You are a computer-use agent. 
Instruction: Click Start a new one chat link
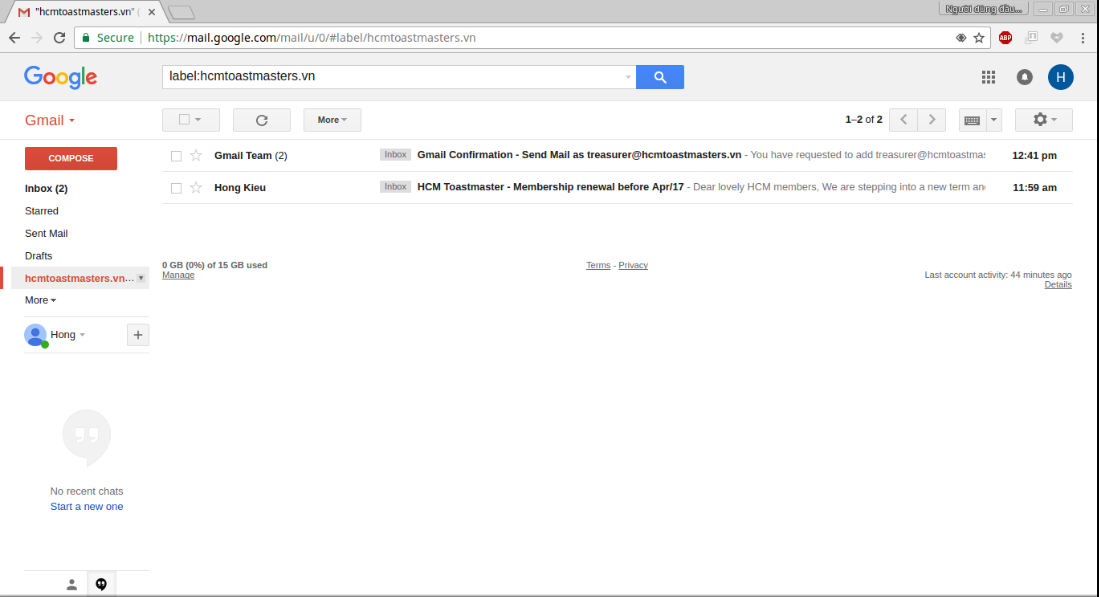(87, 507)
